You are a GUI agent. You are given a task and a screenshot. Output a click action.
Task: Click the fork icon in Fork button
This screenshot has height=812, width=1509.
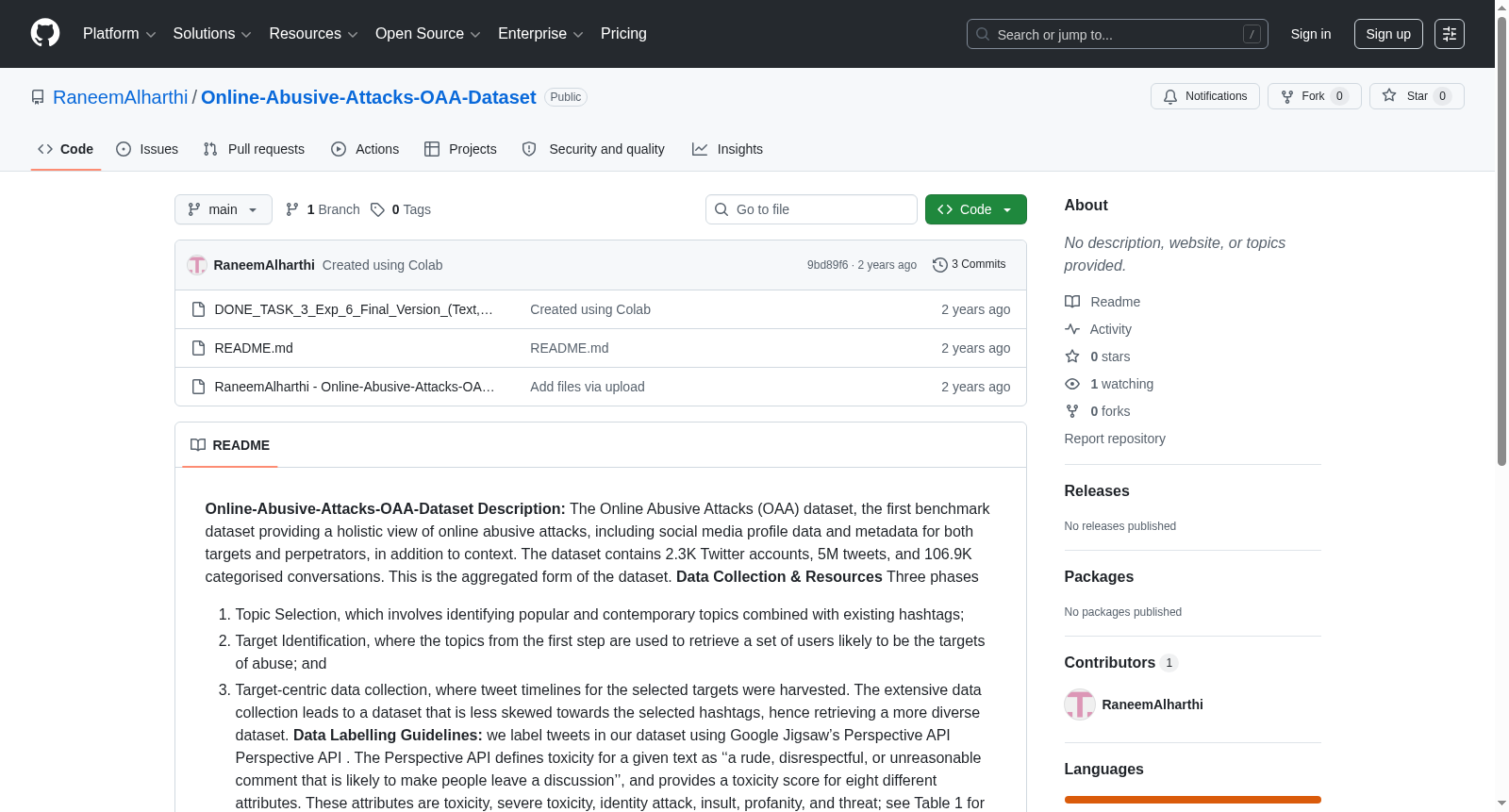pyautogui.click(x=1287, y=96)
